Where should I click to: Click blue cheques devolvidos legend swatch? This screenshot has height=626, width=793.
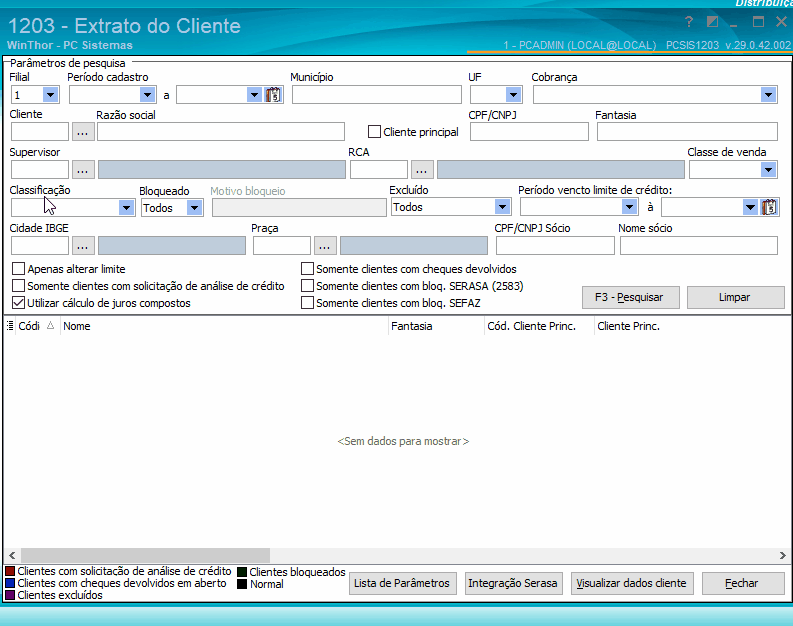click(10, 583)
